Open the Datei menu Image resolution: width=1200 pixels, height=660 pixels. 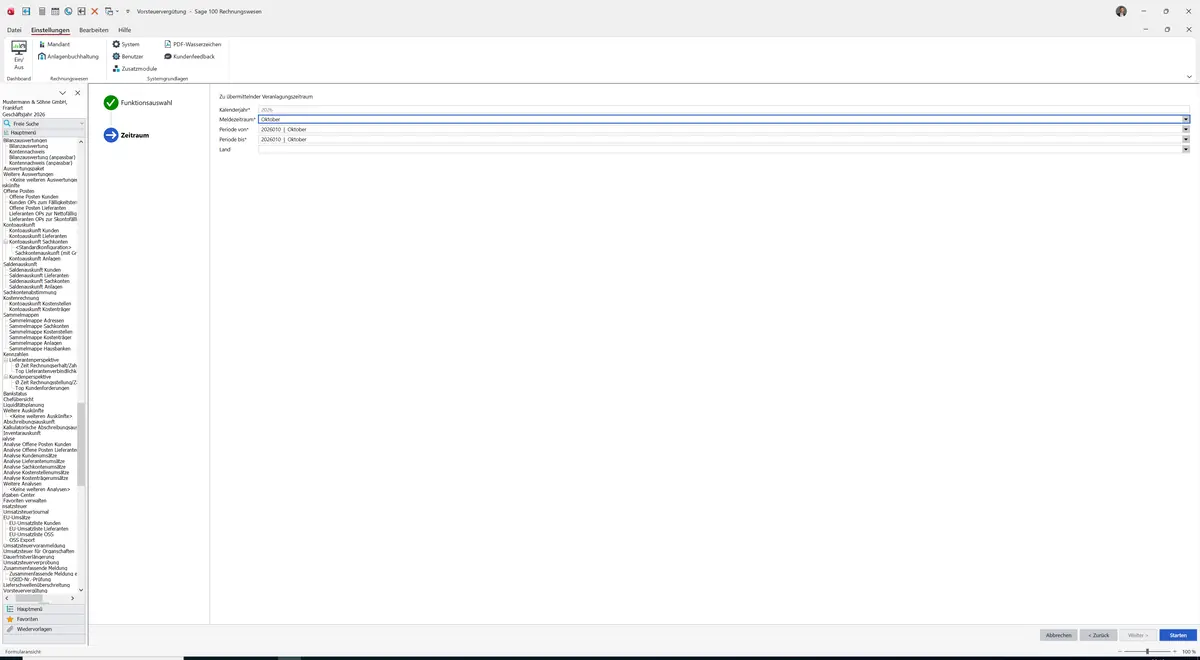[14, 30]
